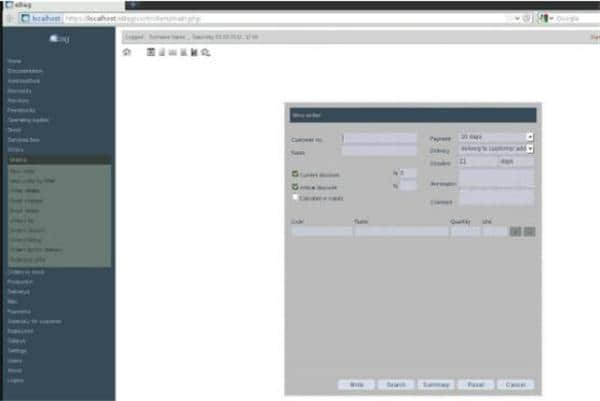
Task: Toggle the Initial discount checkbox
Action: pyautogui.click(x=295, y=187)
